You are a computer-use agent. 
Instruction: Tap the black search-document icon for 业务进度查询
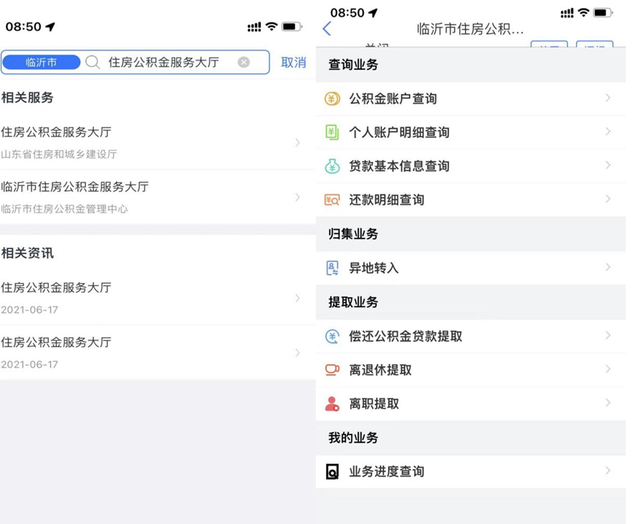(x=332, y=471)
